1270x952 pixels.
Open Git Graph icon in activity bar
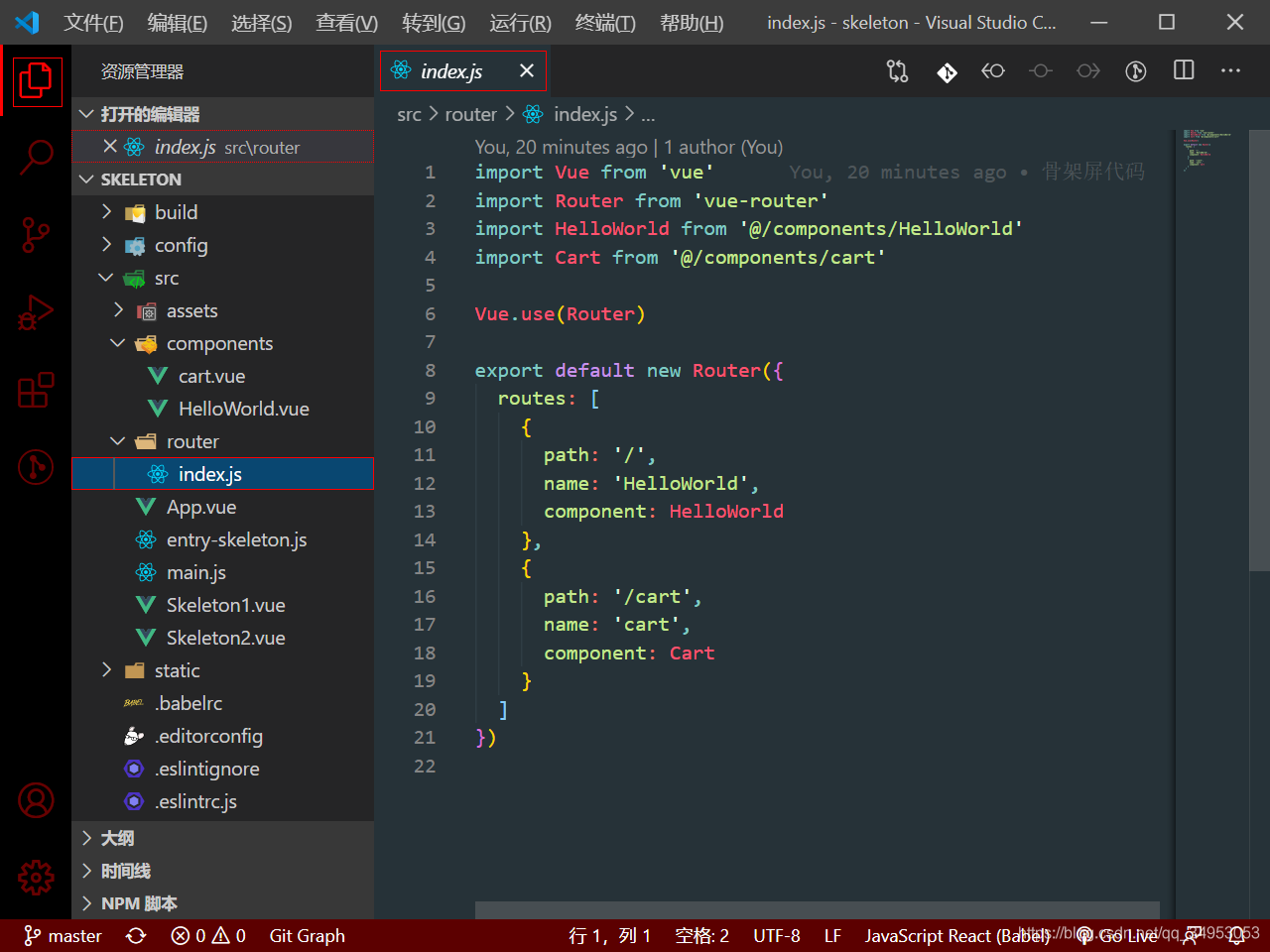(36, 466)
